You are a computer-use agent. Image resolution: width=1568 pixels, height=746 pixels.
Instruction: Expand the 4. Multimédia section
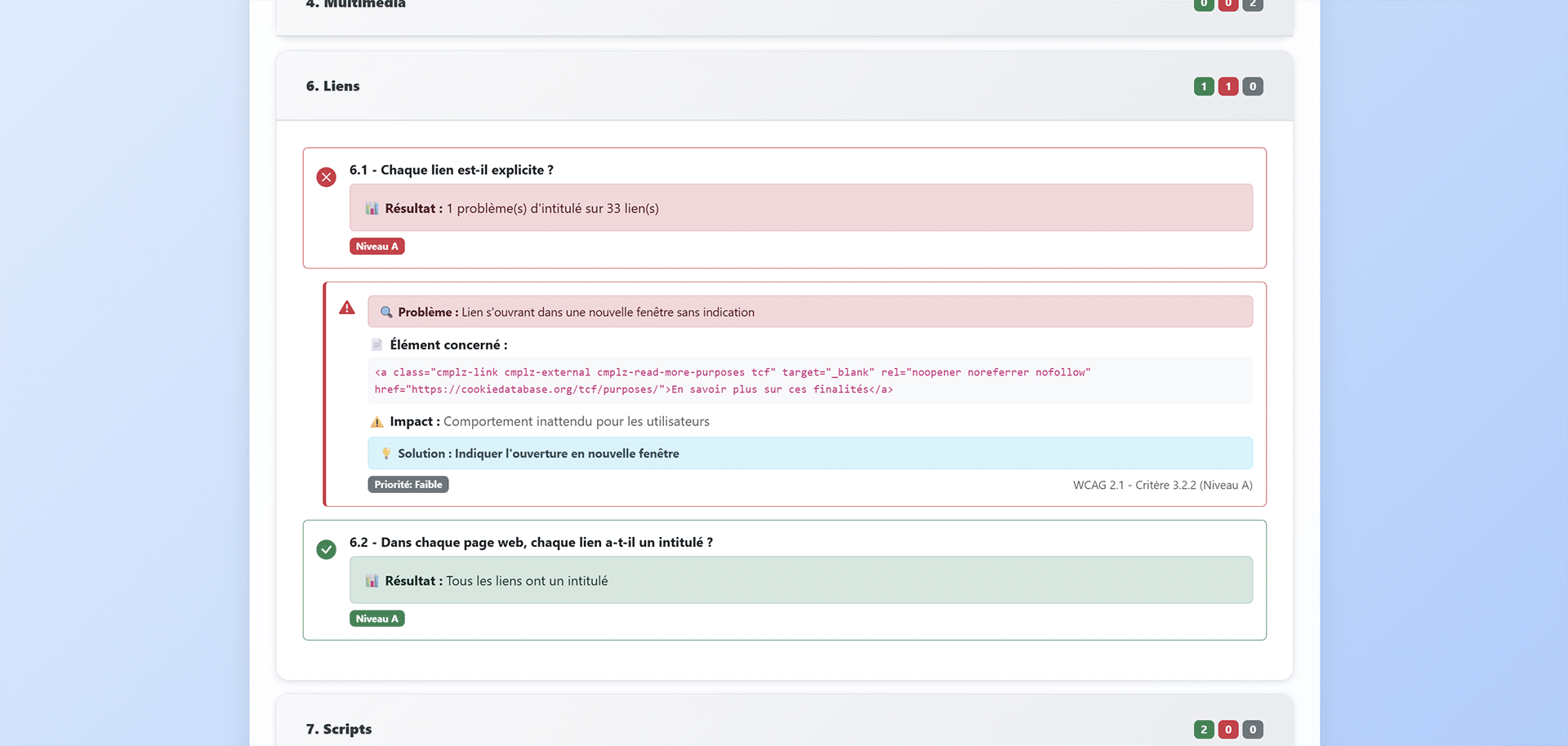[355, 5]
